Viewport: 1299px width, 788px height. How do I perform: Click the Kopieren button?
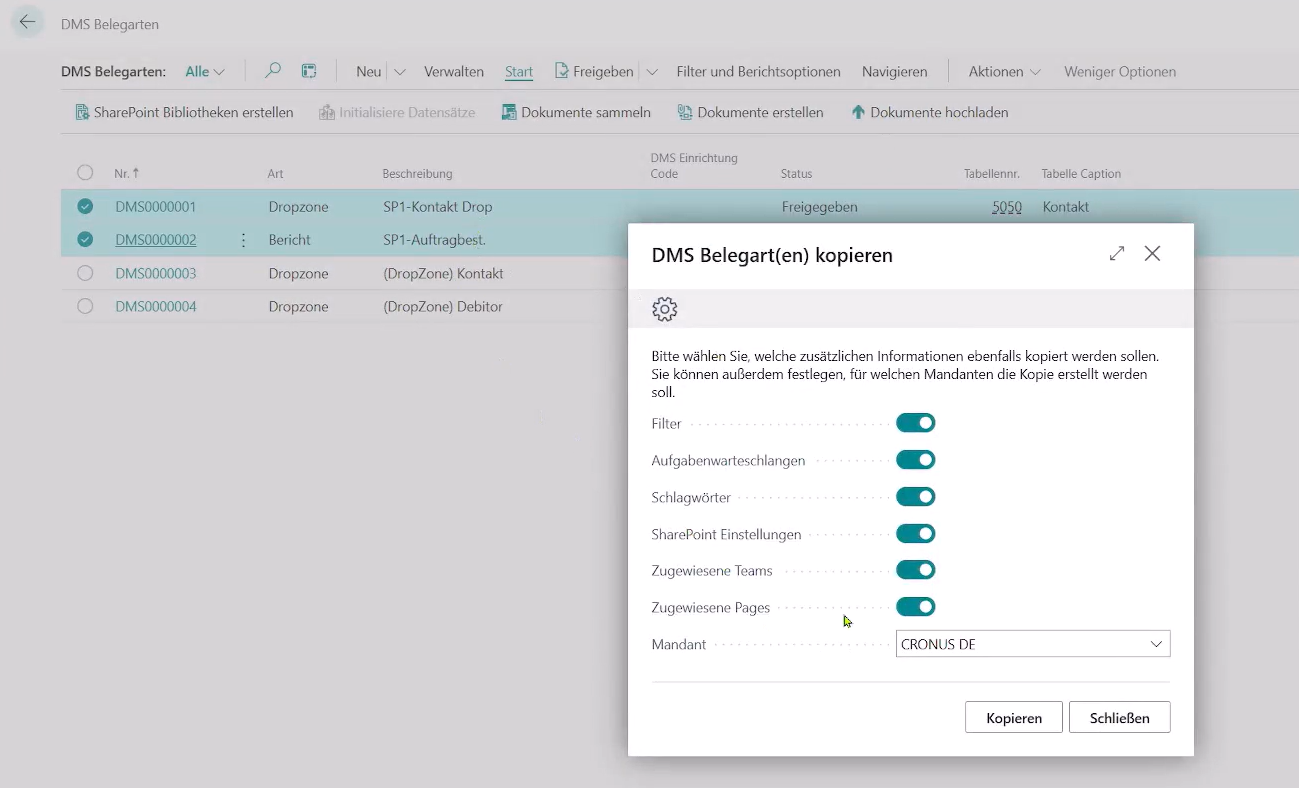tap(1013, 717)
